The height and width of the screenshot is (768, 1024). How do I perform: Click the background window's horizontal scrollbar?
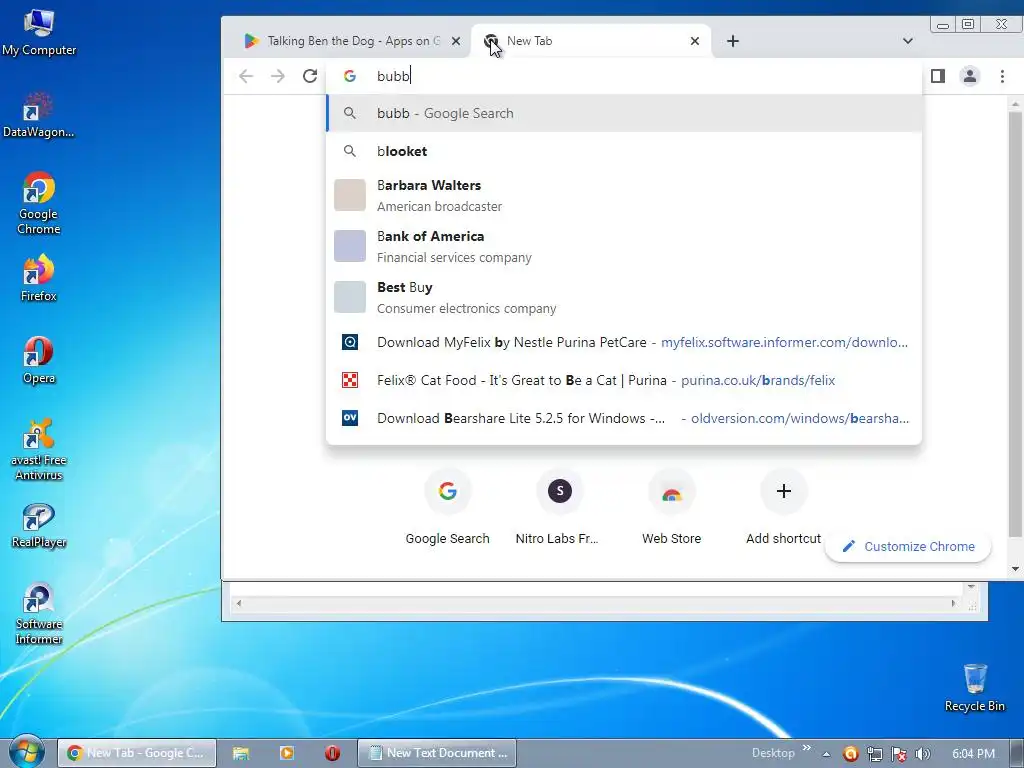[x=596, y=603]
